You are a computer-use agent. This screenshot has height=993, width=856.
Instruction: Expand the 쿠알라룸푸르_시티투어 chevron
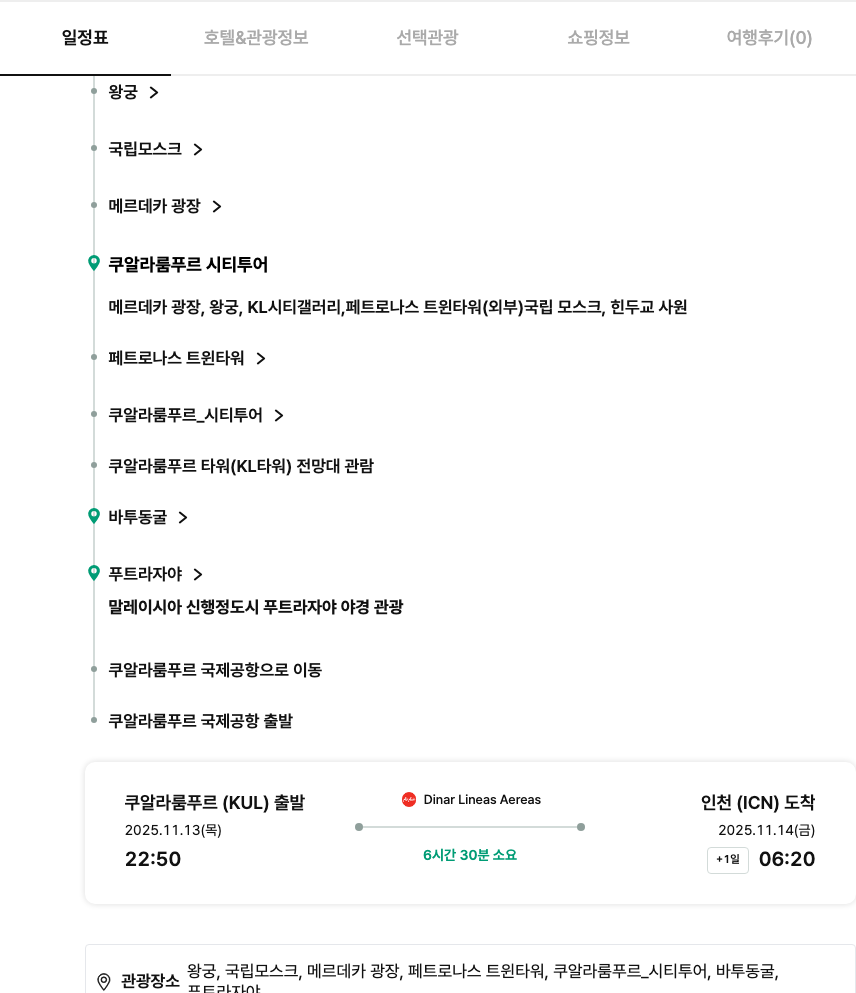click(279, 415)
